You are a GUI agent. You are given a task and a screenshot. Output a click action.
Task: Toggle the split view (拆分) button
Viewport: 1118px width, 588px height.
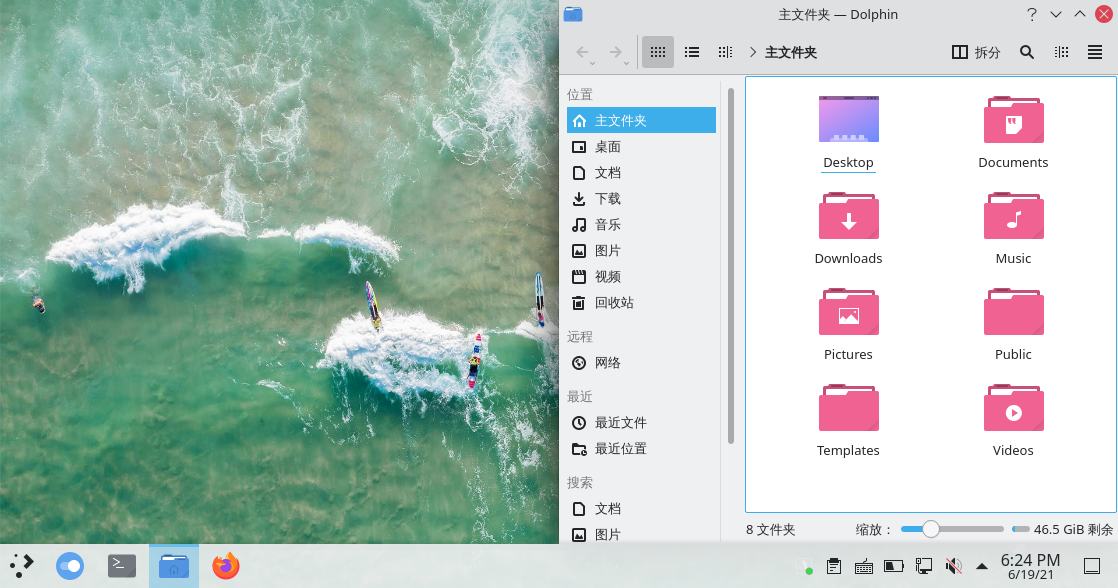pyautogui.click(x=975, y=52)
